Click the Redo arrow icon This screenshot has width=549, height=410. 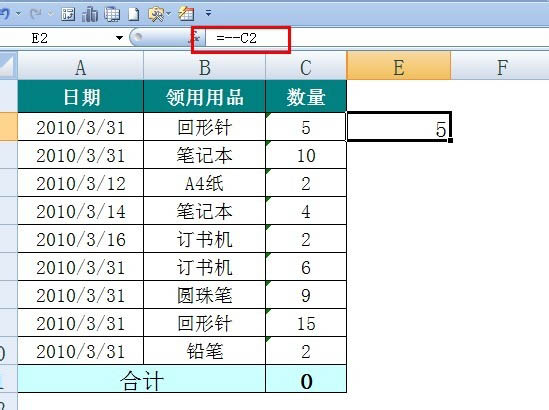pos(36,14)
